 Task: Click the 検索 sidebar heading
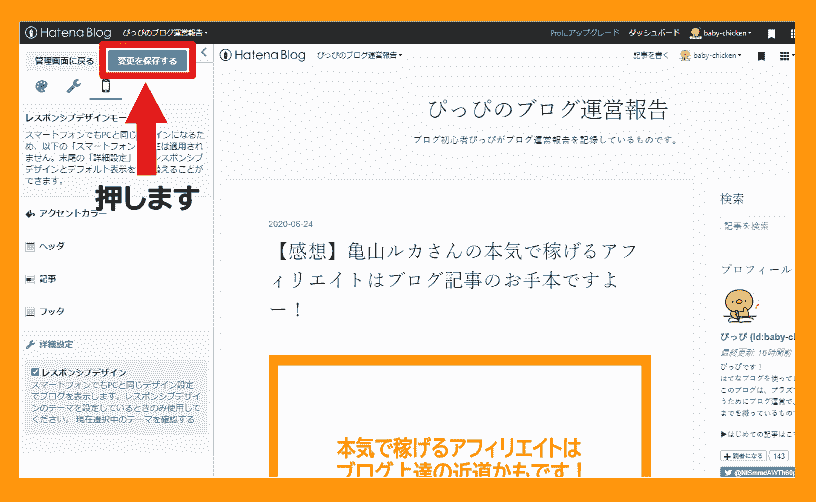click(732, 199)
